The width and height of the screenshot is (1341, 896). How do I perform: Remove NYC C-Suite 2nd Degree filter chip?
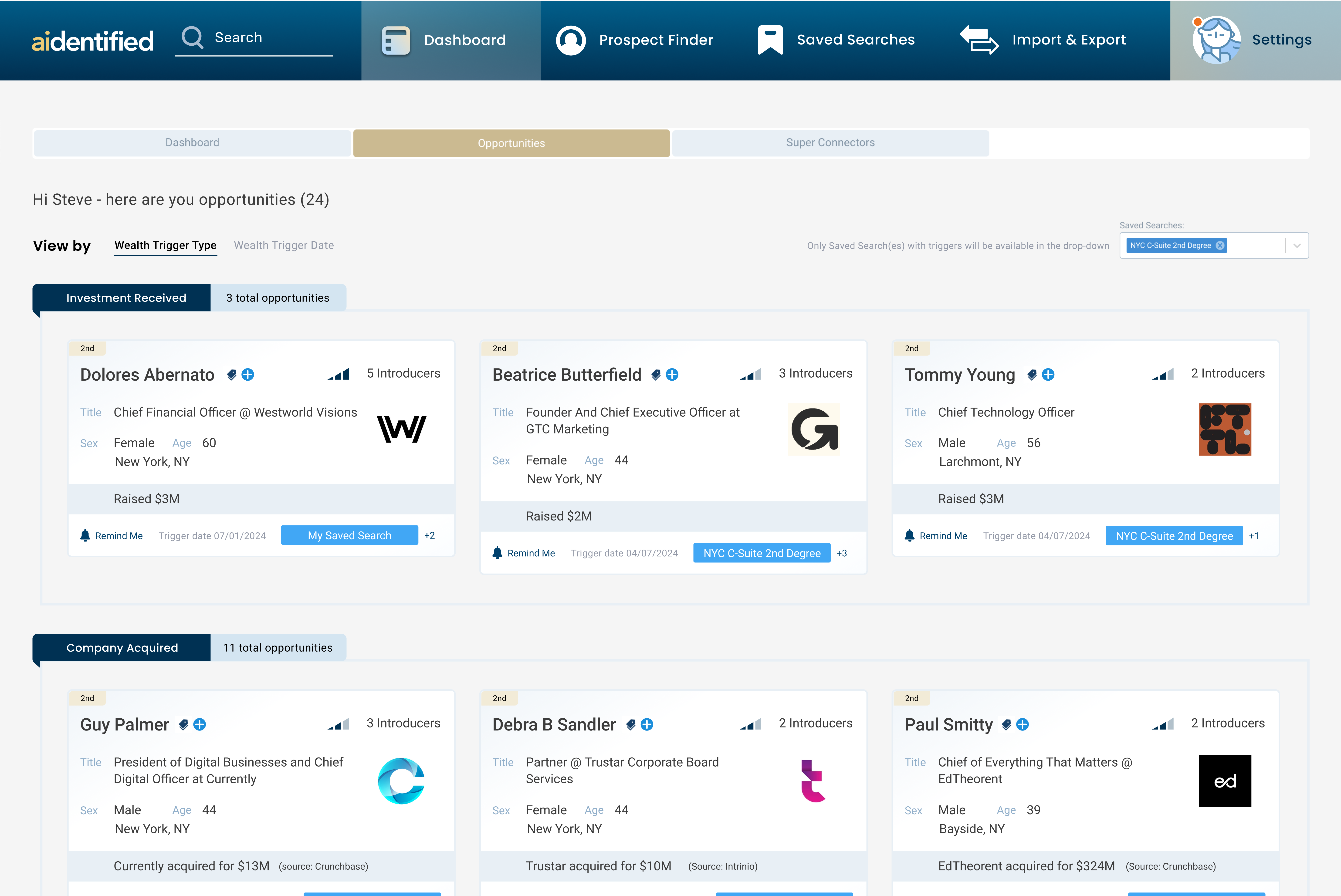click(x=1220, y=246)
